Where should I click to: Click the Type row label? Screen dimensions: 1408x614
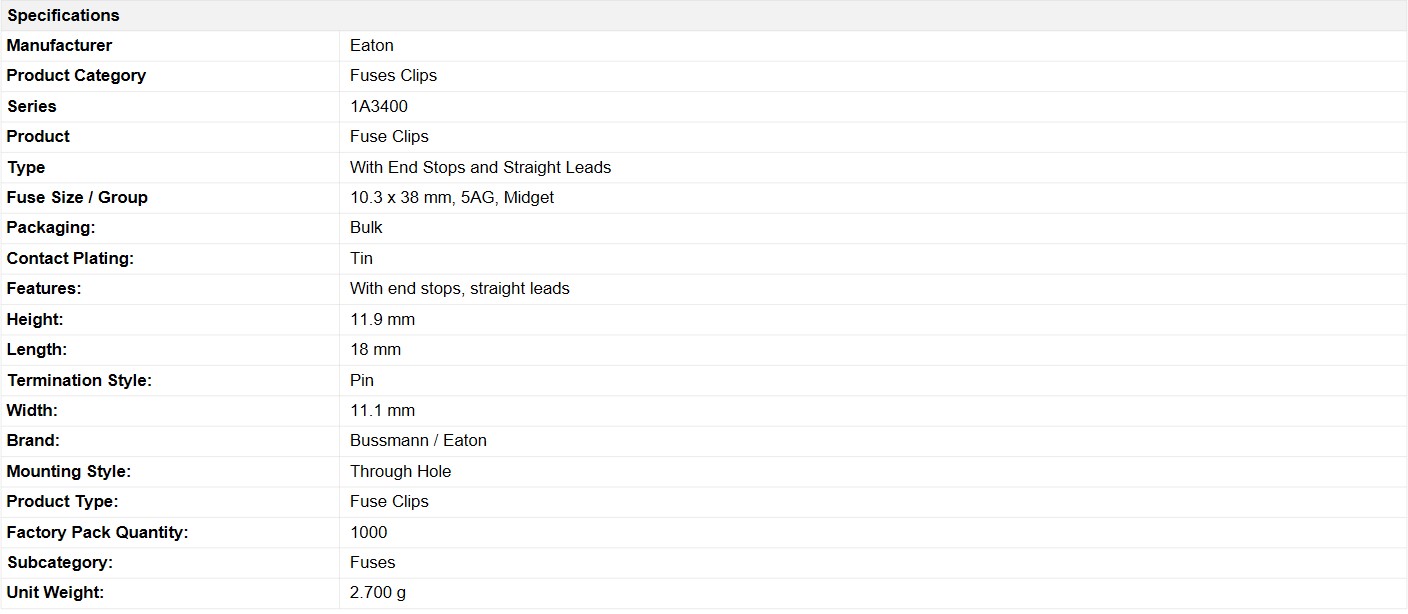(x=26, y=167)
